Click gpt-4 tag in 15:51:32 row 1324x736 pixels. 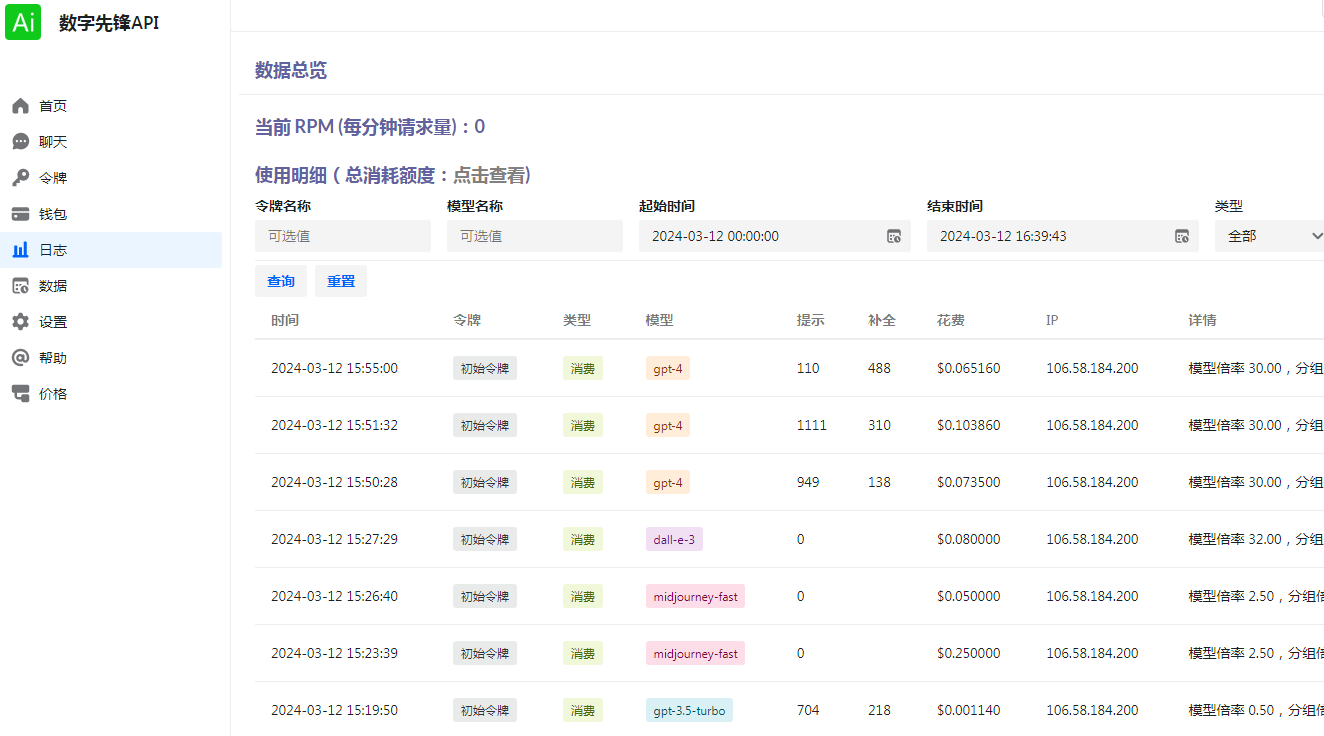pos(668,425)
